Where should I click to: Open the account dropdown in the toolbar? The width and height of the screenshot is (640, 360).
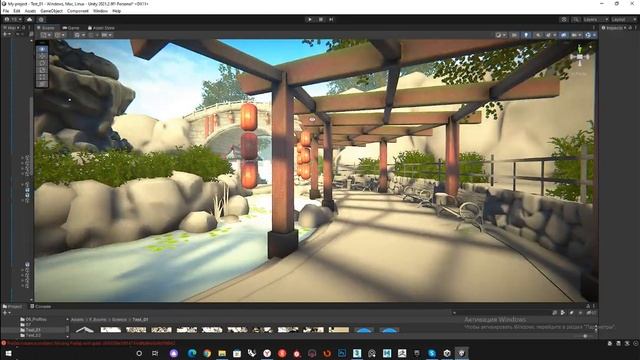(13, 19)
